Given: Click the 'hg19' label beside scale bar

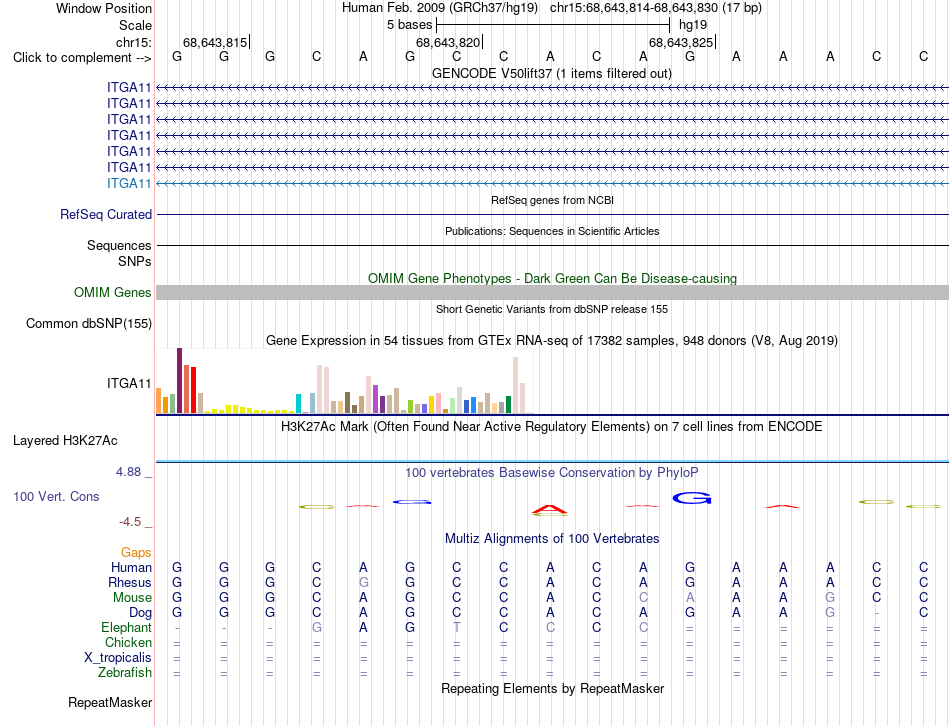Looking at the screenshot, I should pyautogui.click(x=693, y=25).
